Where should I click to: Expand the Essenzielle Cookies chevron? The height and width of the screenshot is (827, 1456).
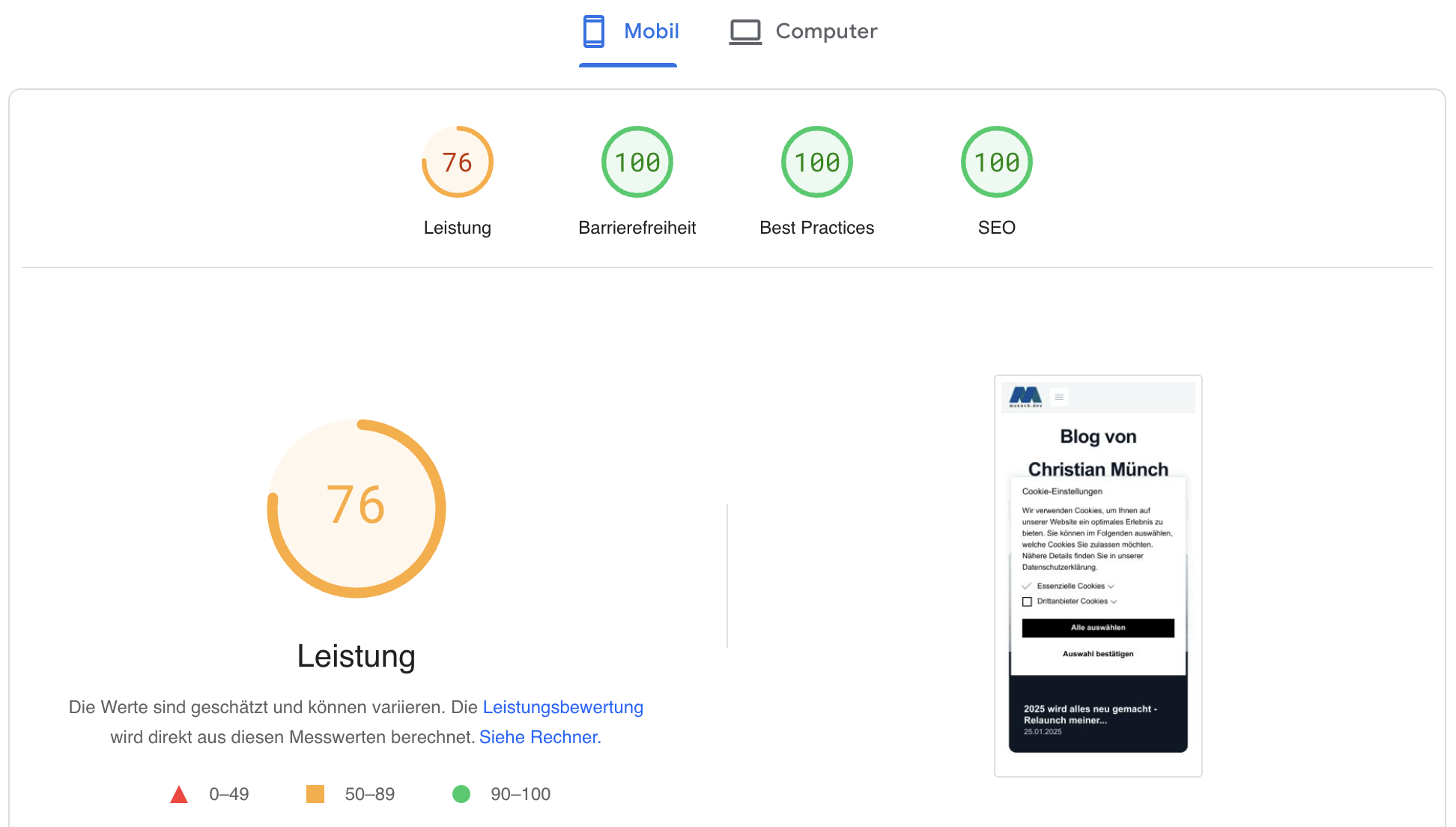(1111, 587)
